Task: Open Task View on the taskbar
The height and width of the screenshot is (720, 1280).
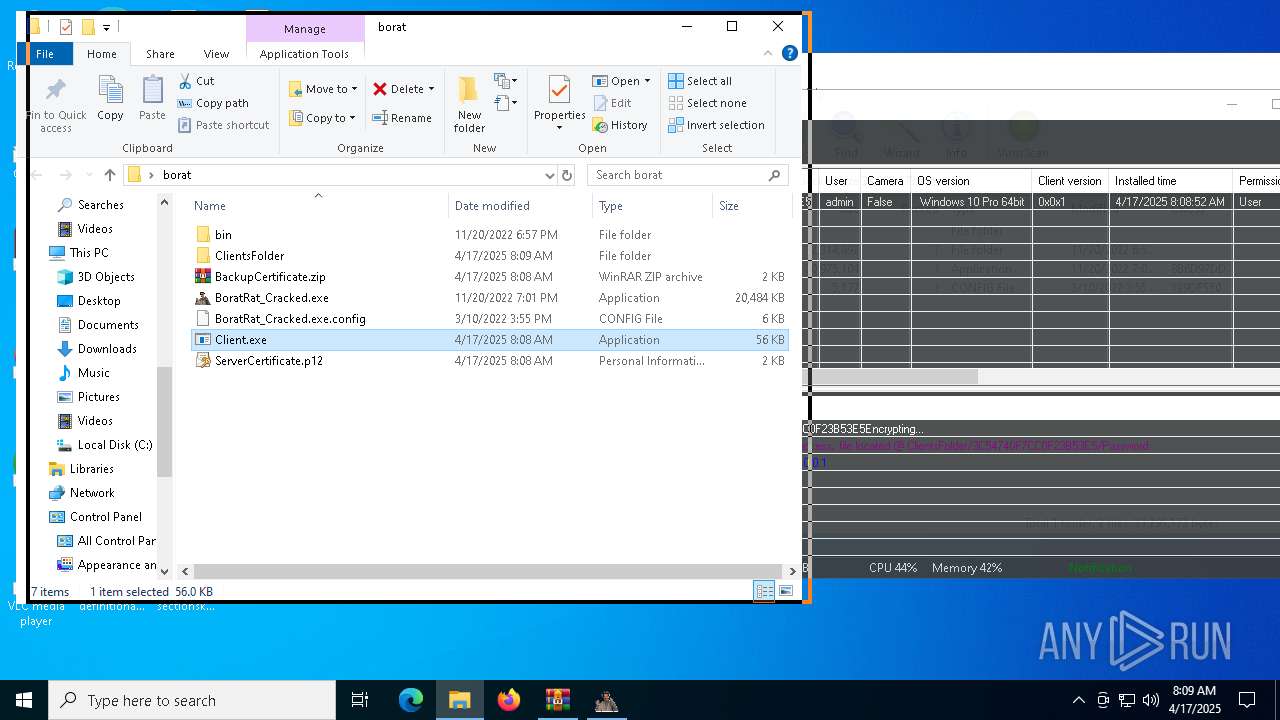Action: click(360, 700)
